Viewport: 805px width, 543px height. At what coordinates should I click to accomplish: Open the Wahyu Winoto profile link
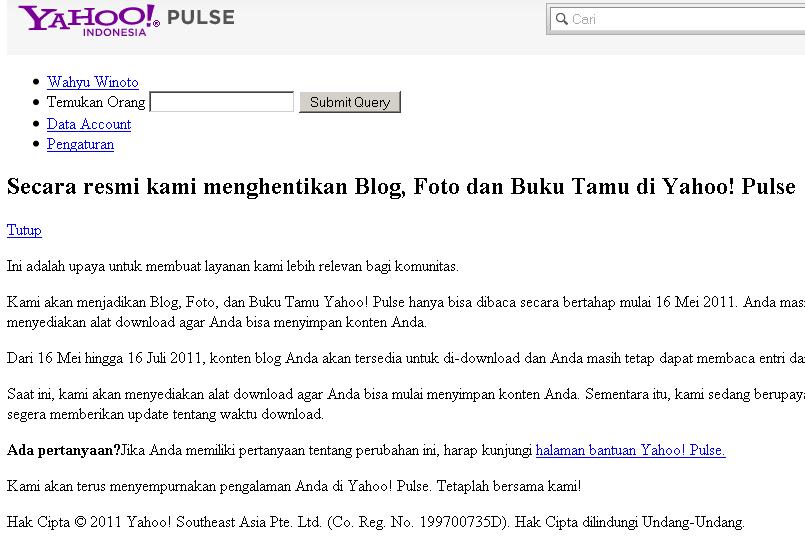click(92, 82)
